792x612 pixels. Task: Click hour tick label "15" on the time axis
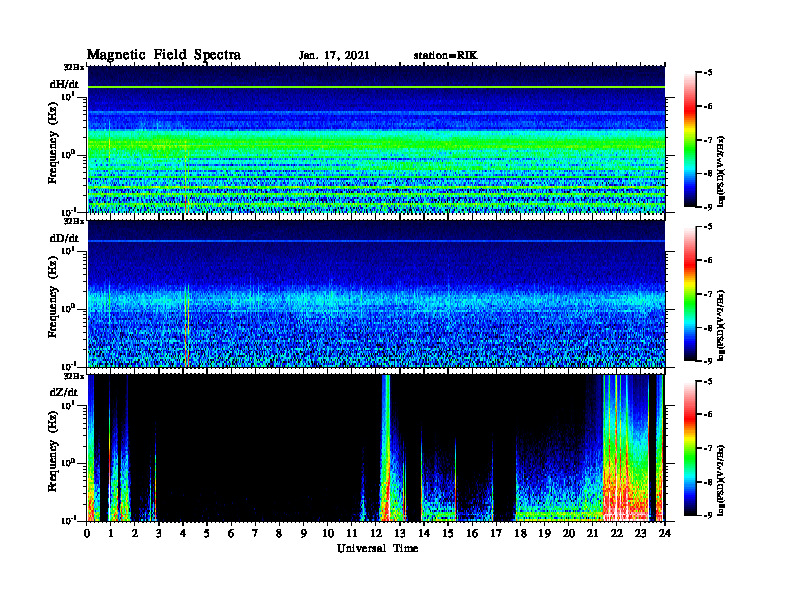[x=448, y=533]
